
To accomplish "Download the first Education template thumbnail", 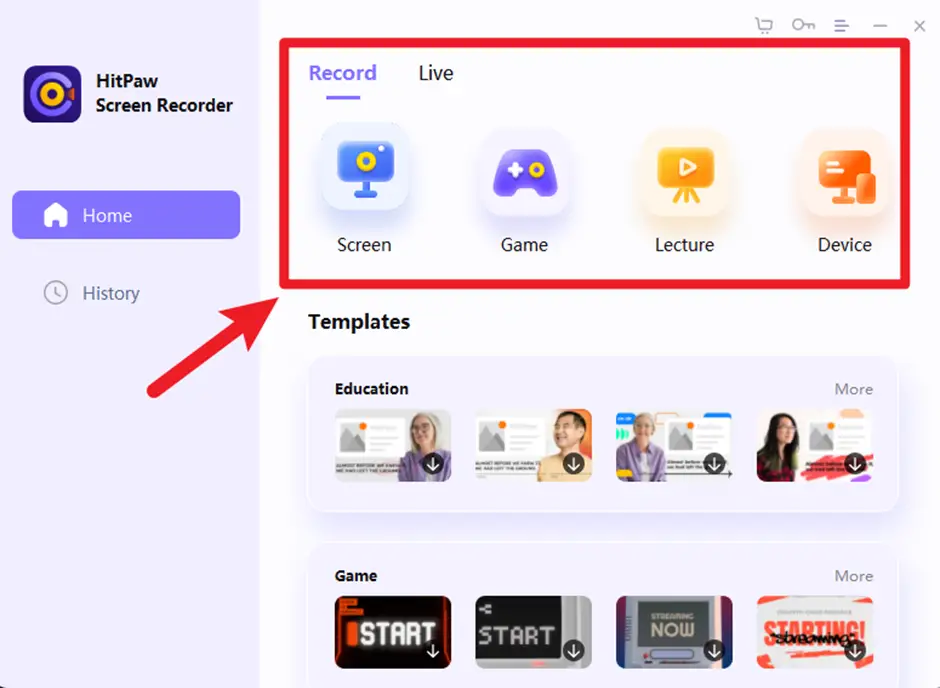I will coord(433,463).
